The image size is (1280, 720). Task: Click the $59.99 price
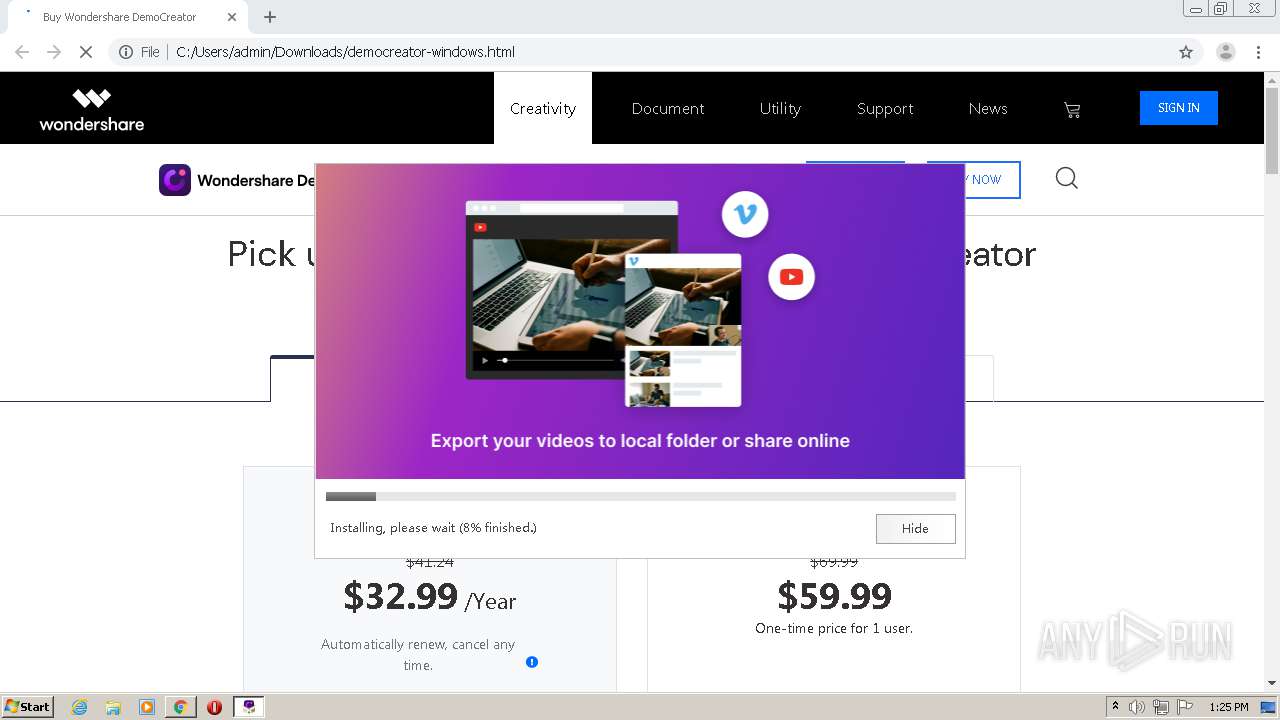pos(834,596)
